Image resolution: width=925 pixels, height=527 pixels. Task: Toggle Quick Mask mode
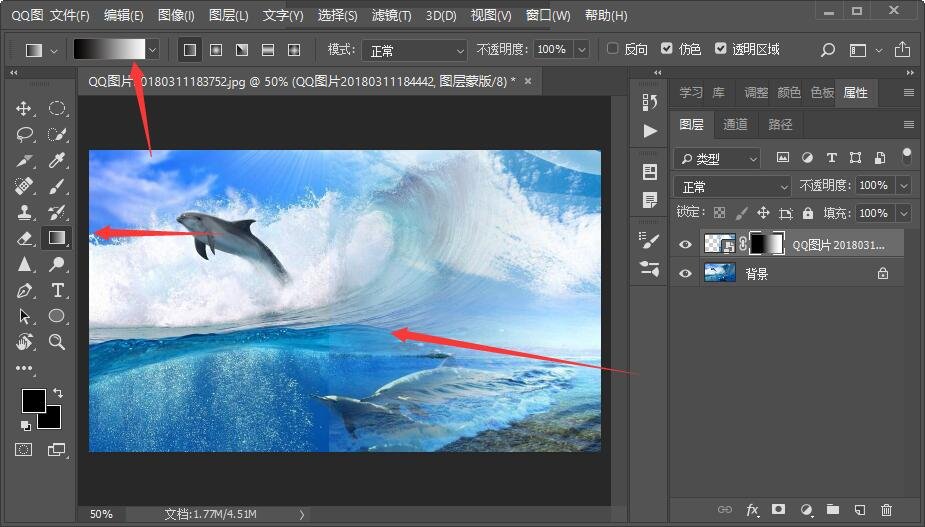coord(24,450)
